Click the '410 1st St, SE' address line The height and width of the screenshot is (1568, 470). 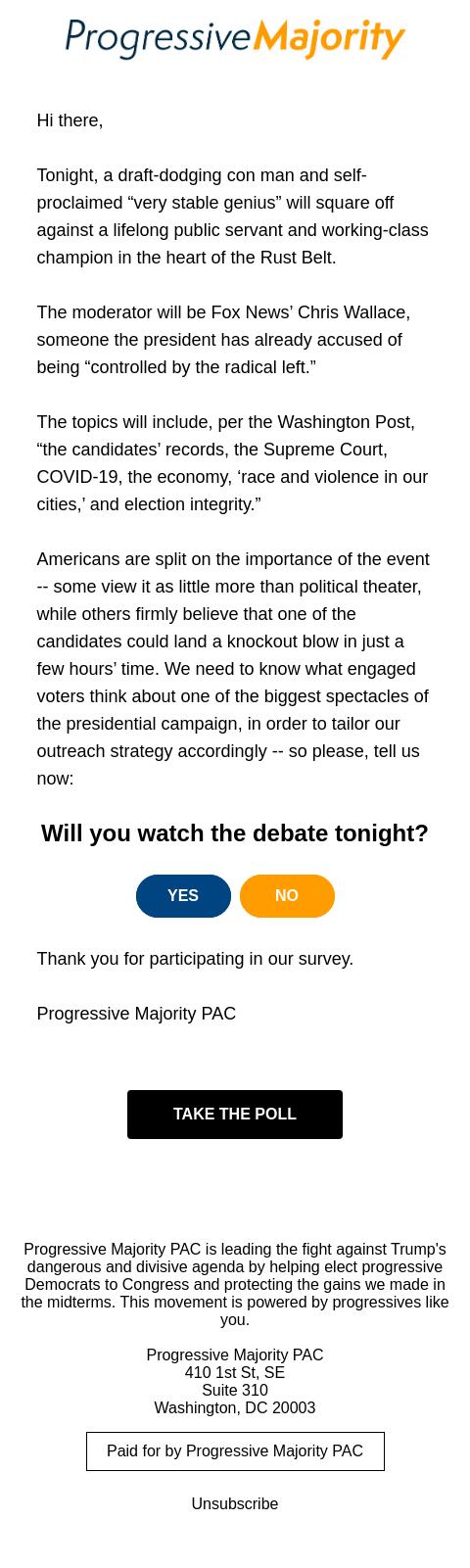(235, 1372)
